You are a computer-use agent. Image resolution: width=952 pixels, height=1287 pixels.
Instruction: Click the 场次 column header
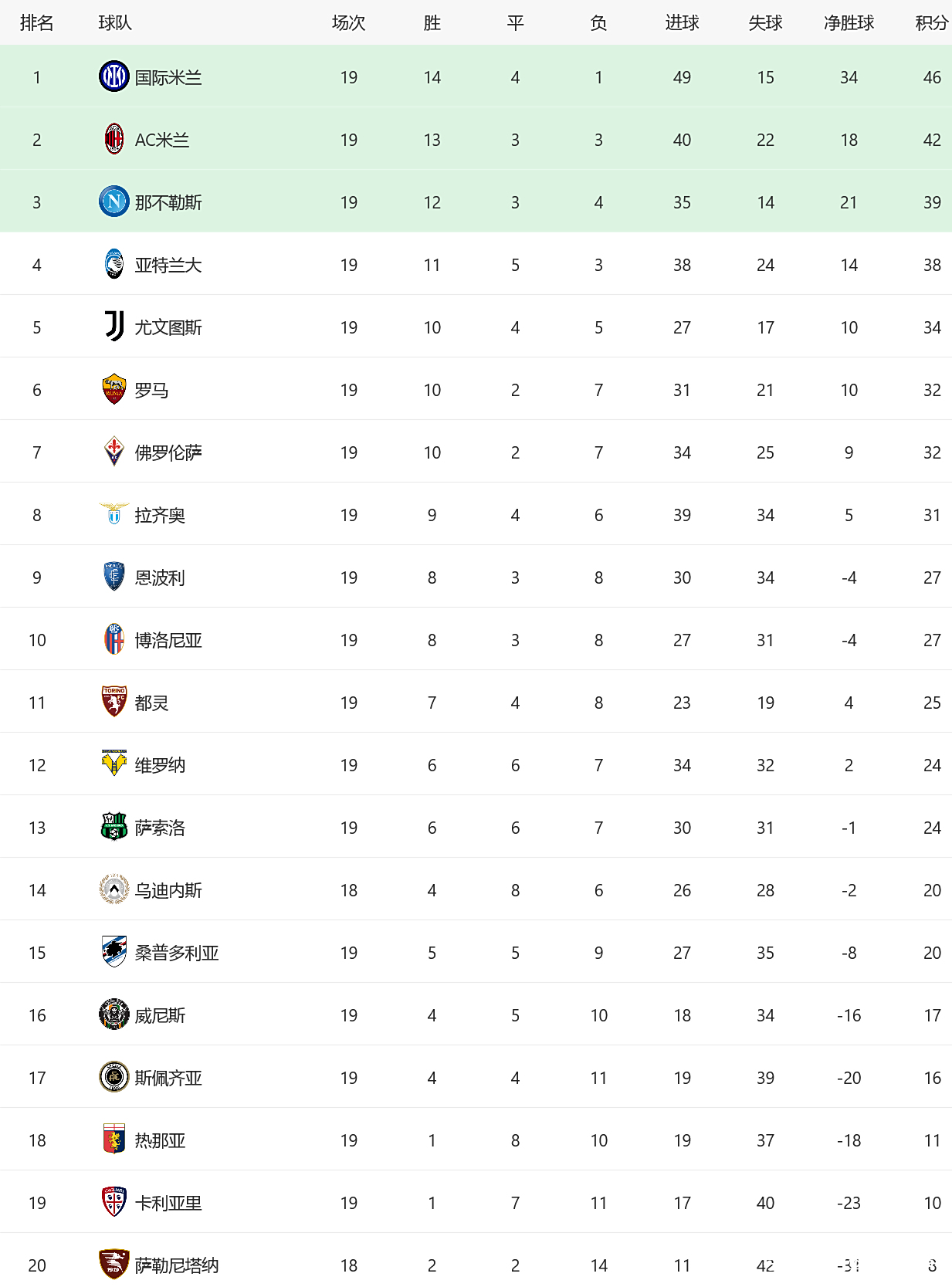click(348, 23)
